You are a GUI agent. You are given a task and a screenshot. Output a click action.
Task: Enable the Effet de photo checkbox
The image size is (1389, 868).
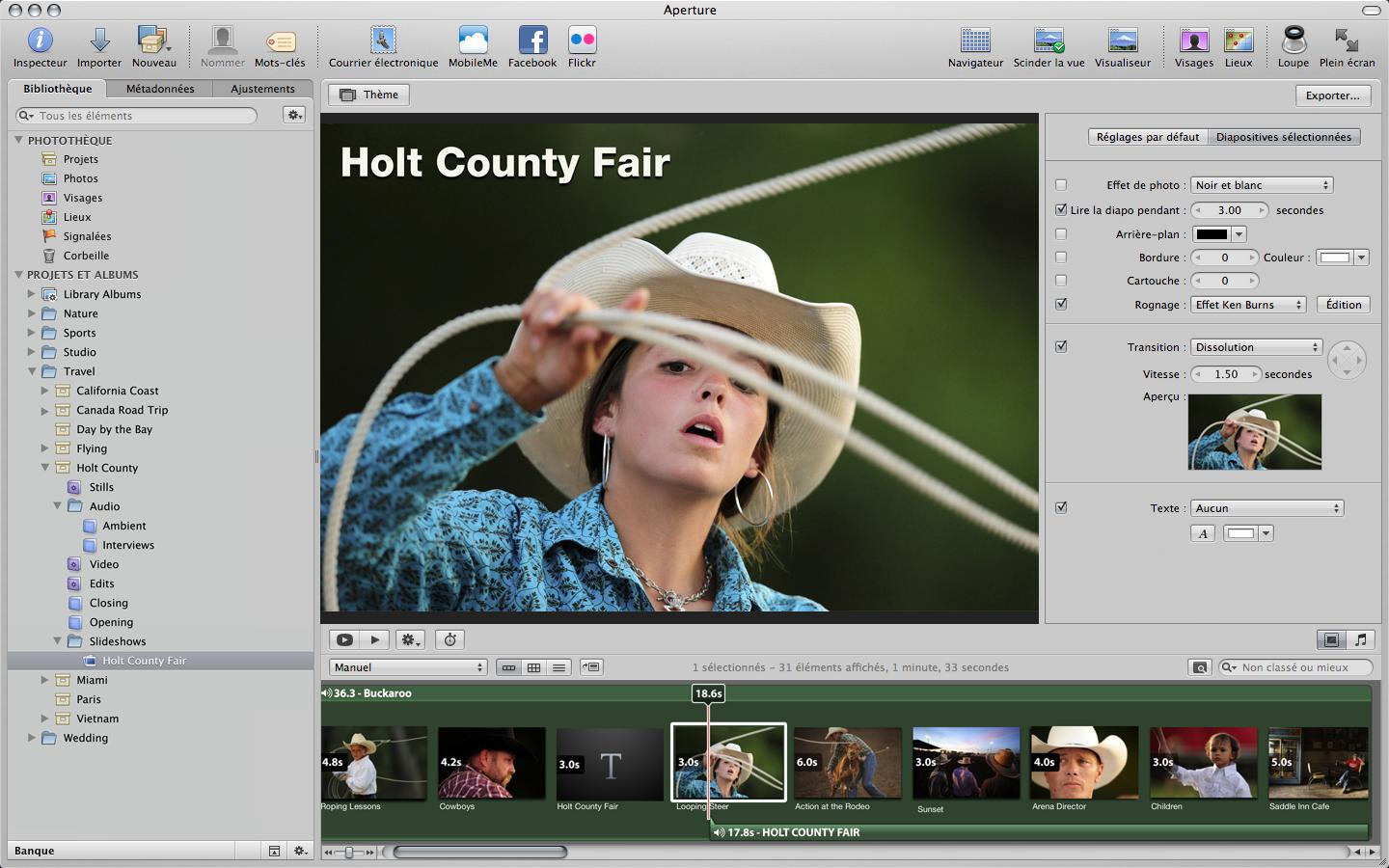(1061, 185)
